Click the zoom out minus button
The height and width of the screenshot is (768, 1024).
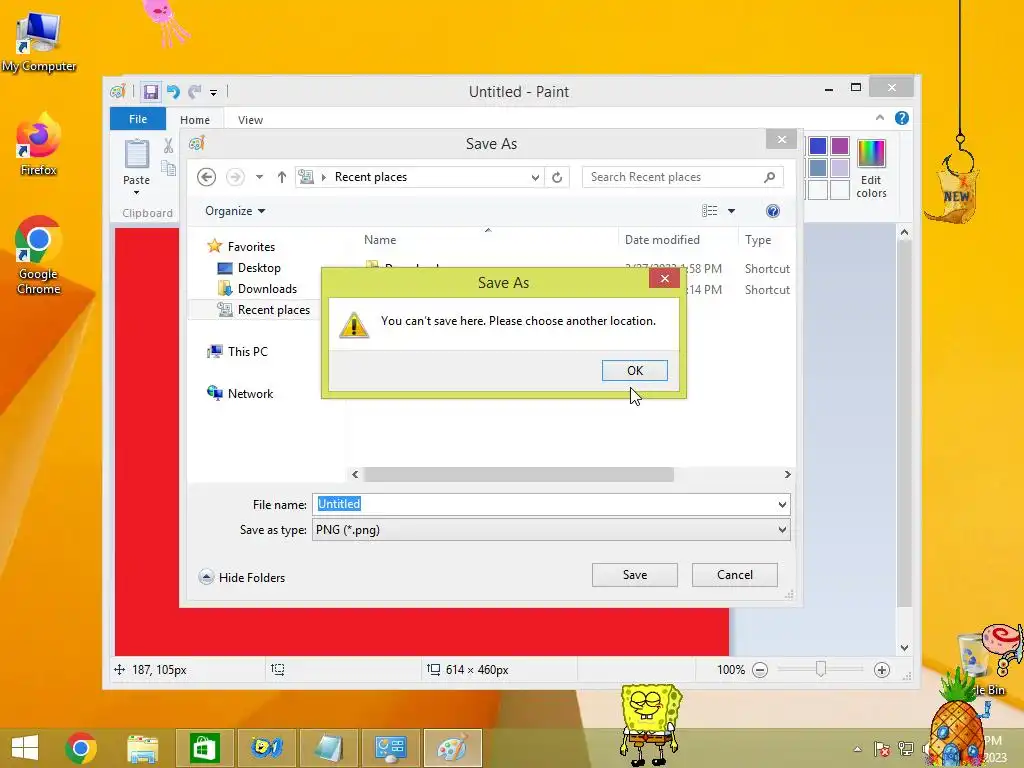pyautogui.click(x=760, y=669)
